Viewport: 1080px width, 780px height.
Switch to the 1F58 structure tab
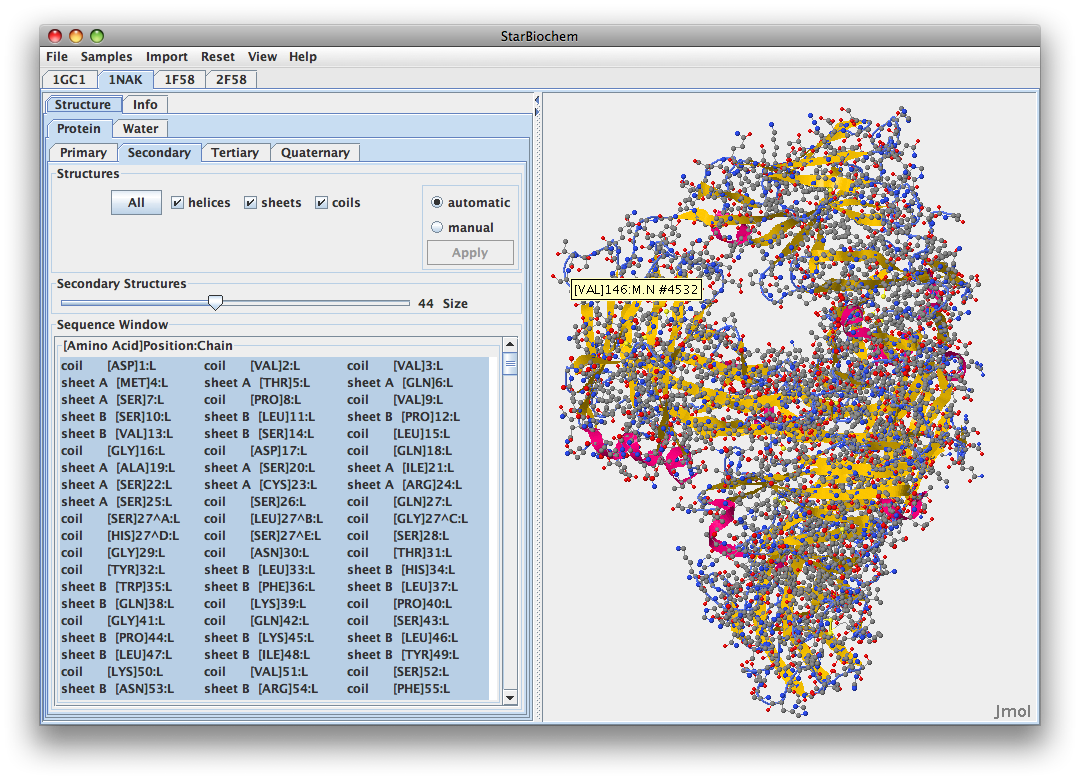(x=180, y=79)
